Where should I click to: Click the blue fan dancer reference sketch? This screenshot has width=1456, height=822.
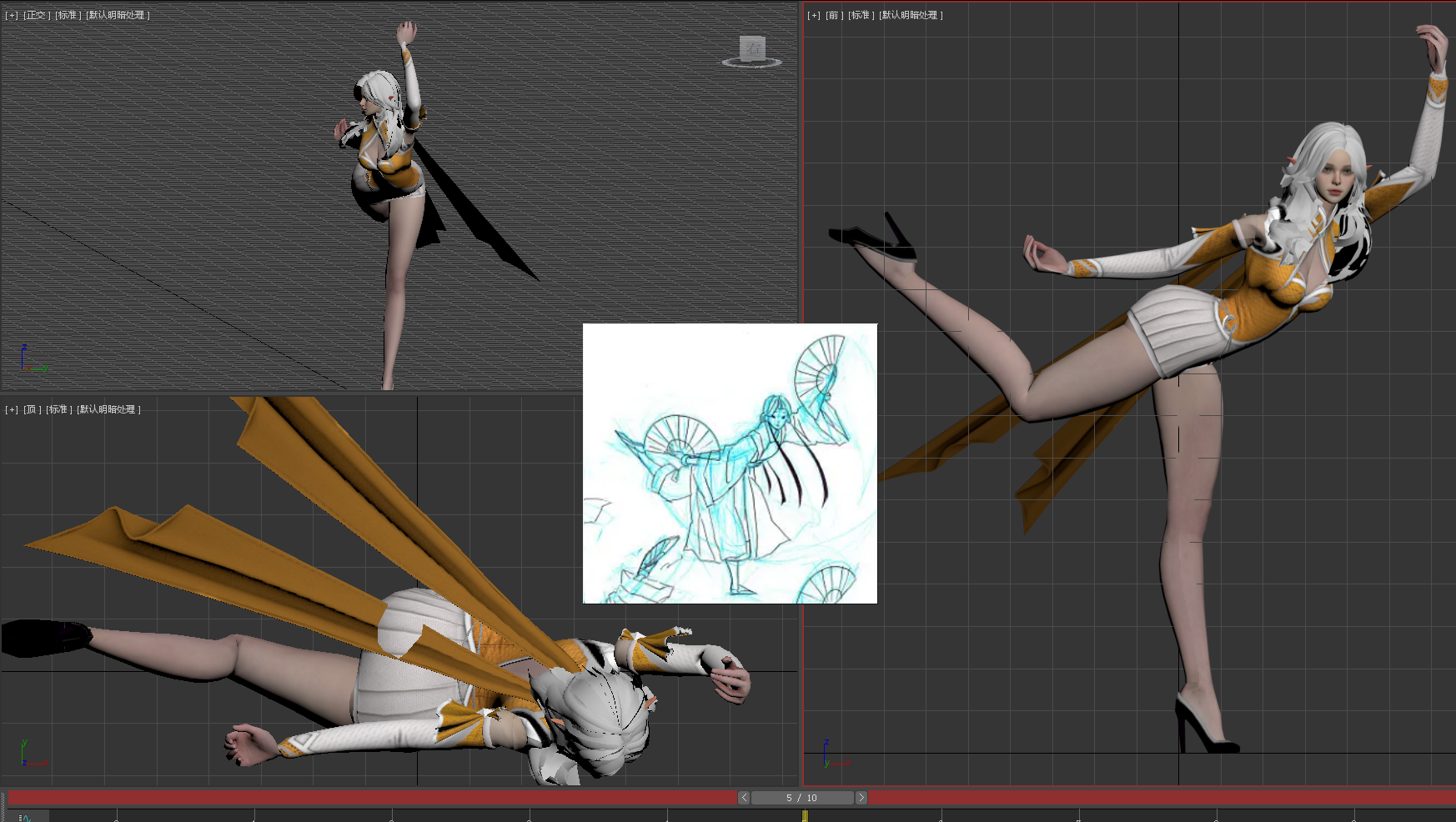(730, 464)
